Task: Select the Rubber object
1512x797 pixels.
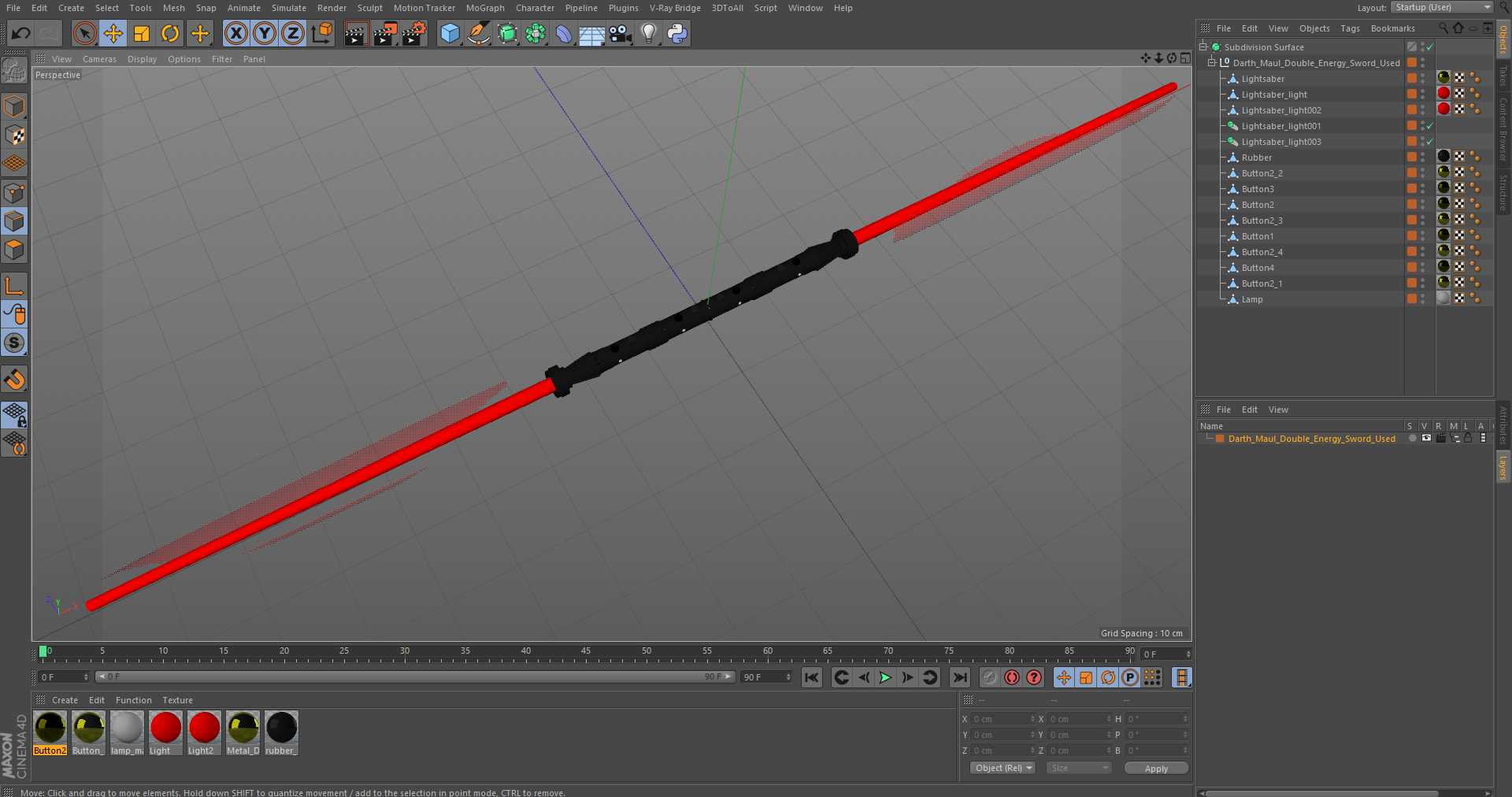Action: [x=1256, y=158]
